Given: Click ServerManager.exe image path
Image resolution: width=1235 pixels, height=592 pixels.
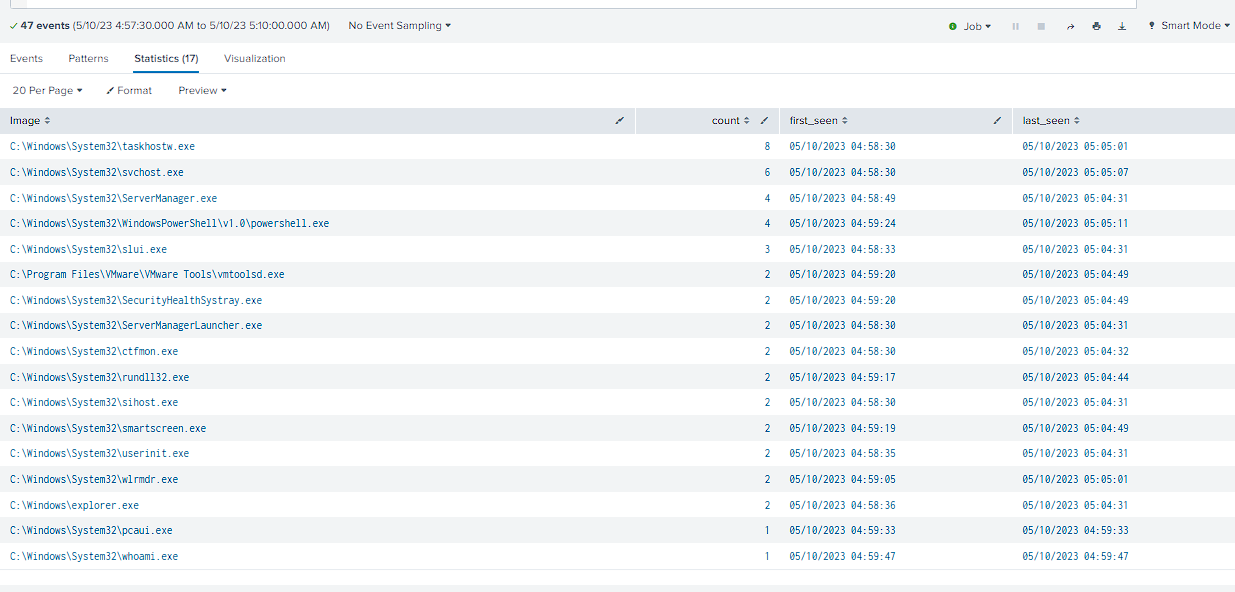Looking at the screenshot, I should [113, 198].
